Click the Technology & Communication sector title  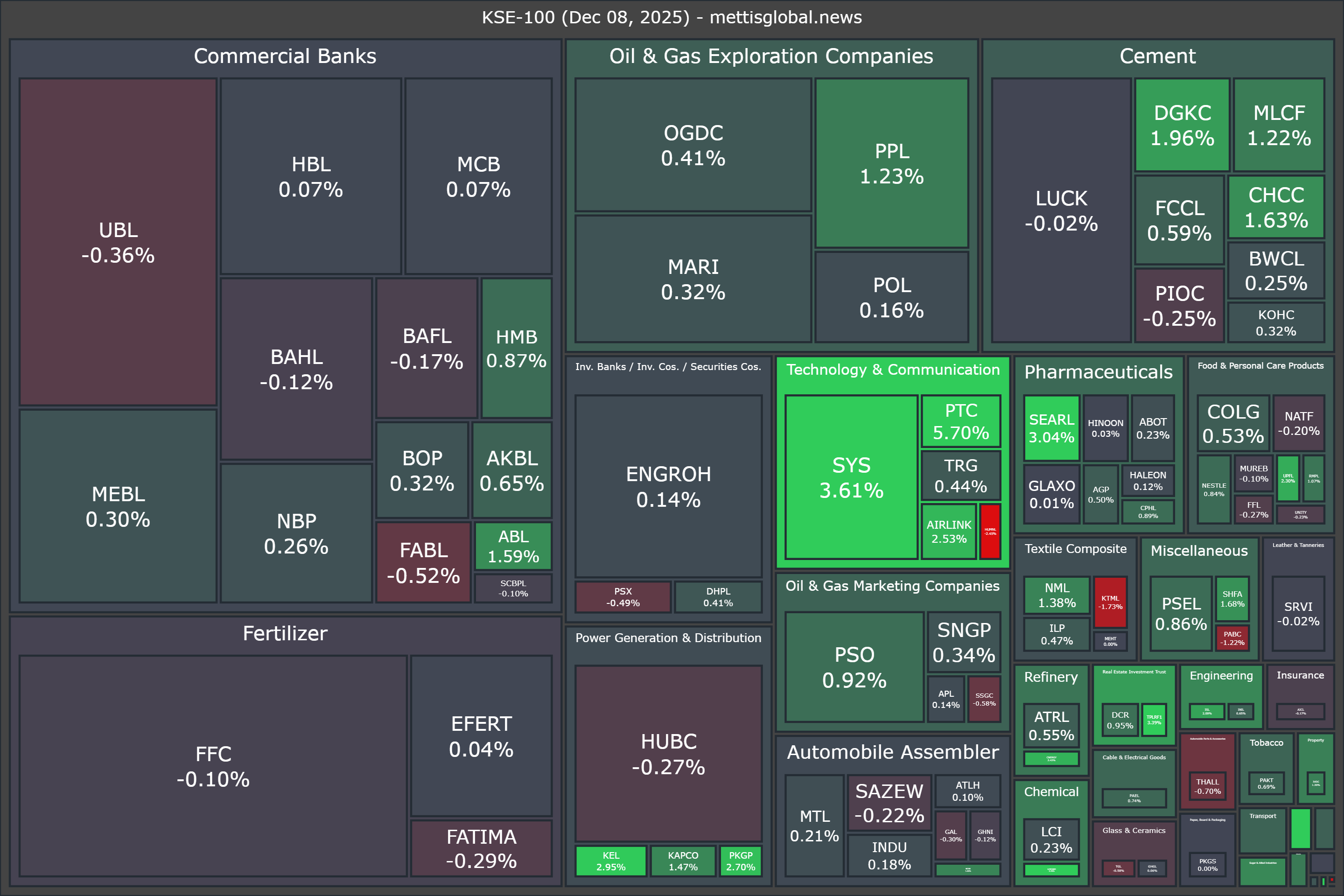click(893, 370)
